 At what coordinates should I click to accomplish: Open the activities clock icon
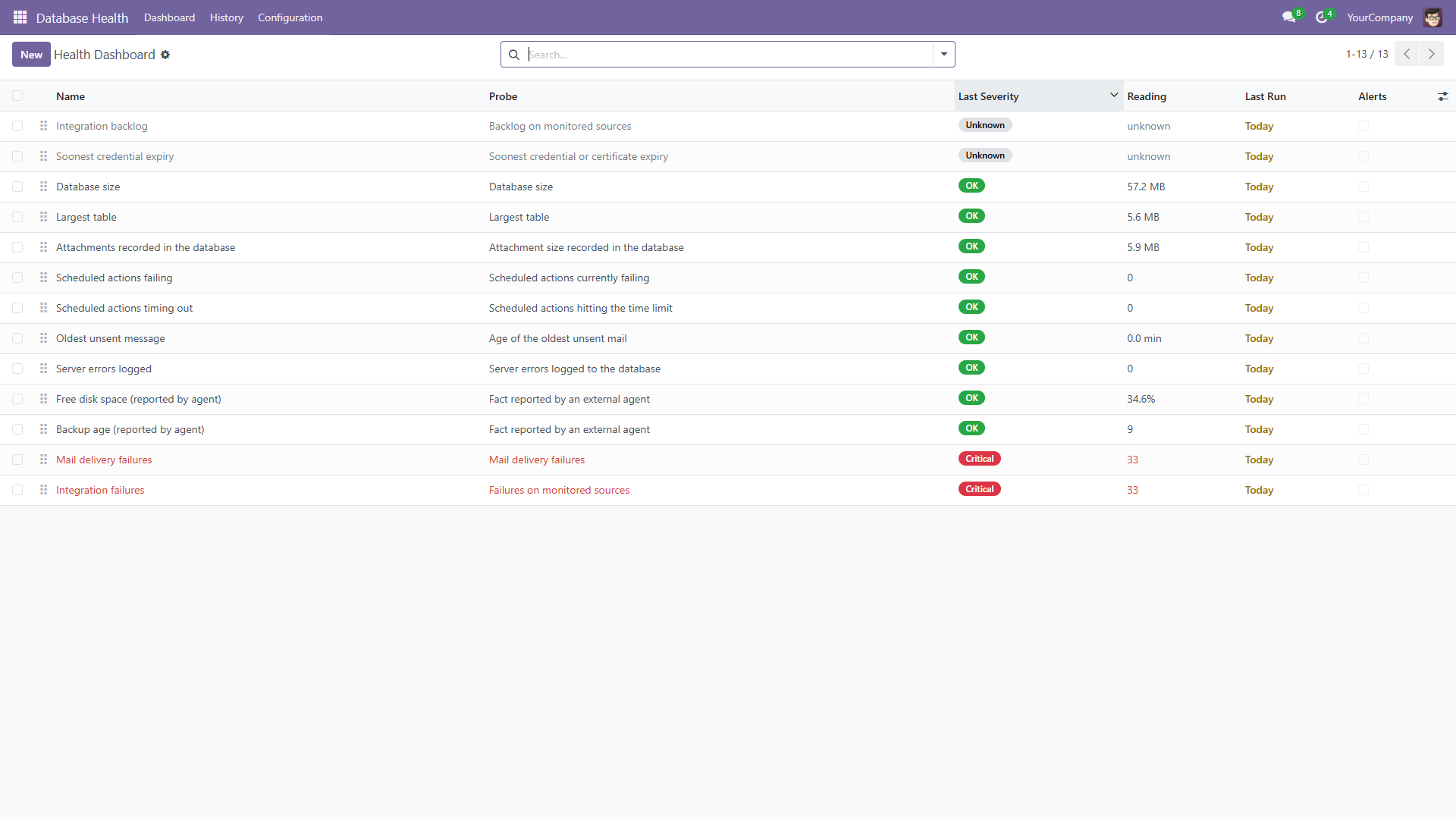(x=1322, y=17)
